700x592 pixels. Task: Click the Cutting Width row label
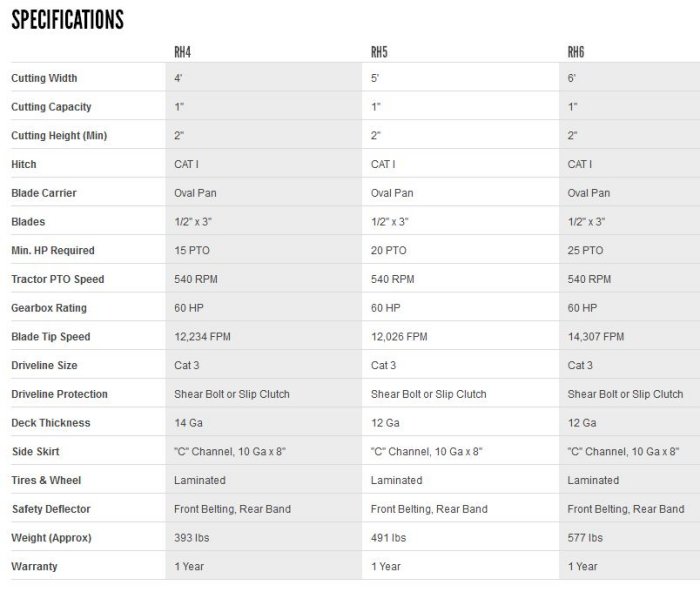point(44,78)
